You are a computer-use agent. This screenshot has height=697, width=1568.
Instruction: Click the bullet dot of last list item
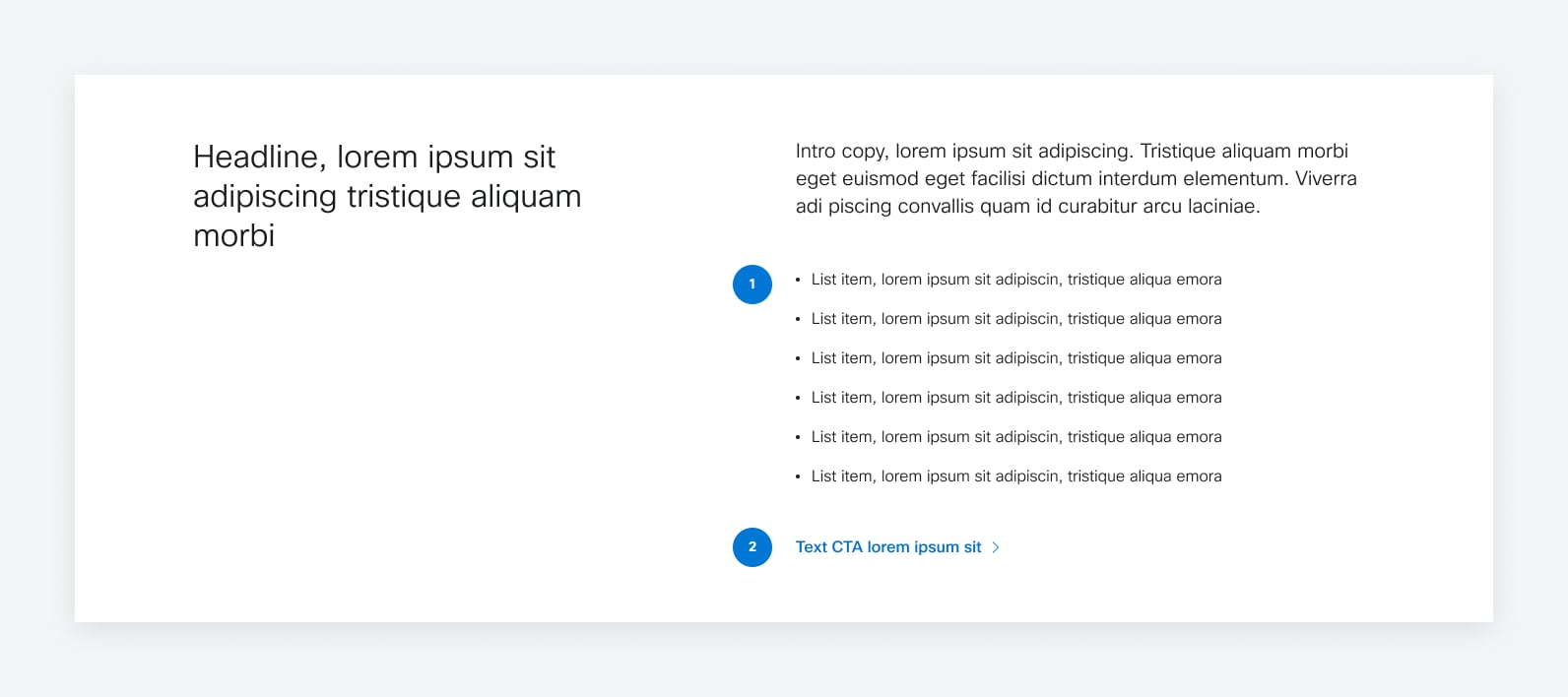click(x=798, y=476)
